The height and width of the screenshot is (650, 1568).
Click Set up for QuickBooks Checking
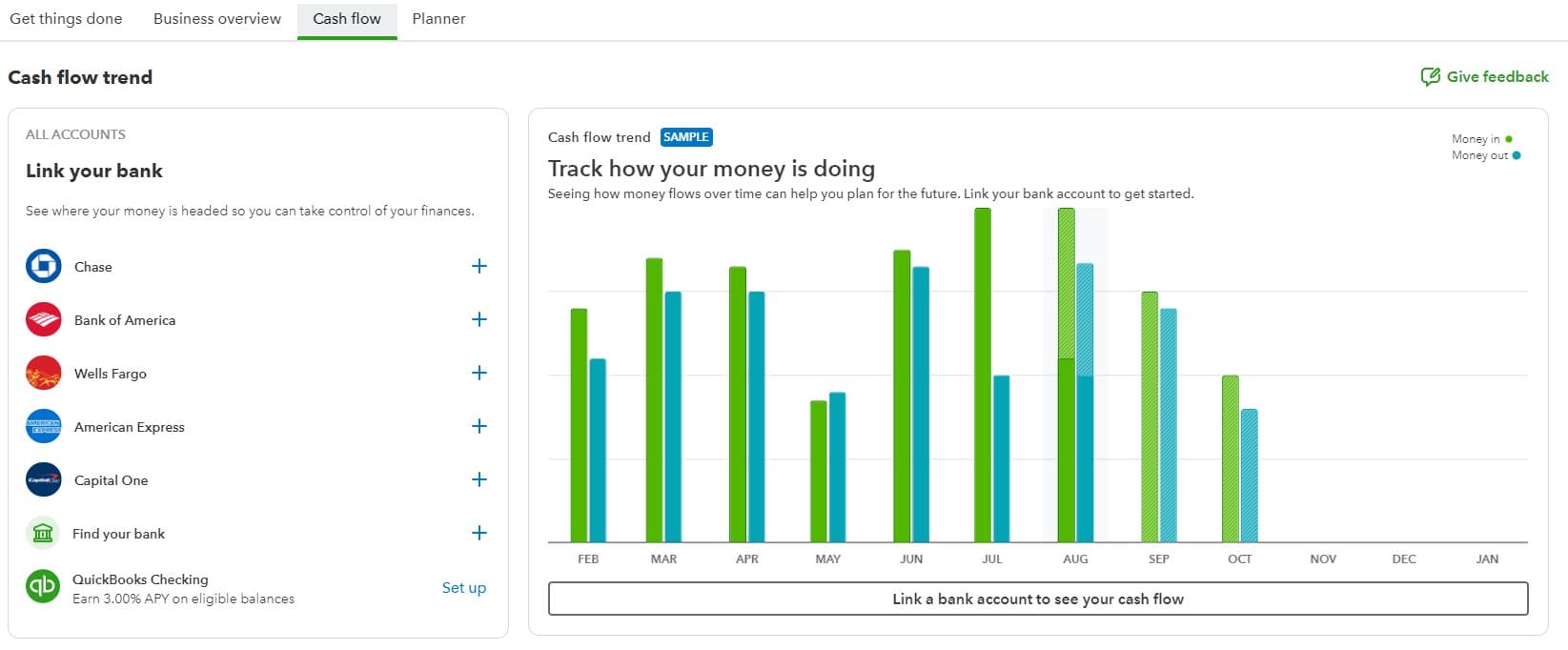[463, 588]
